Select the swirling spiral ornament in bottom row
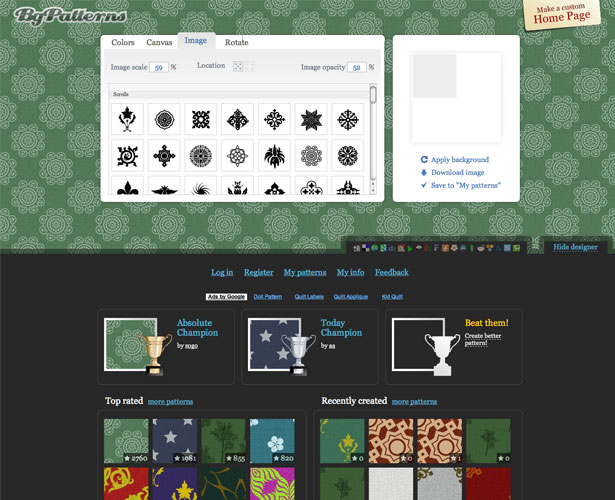615x500 pixels. click(x=201, y=186)
